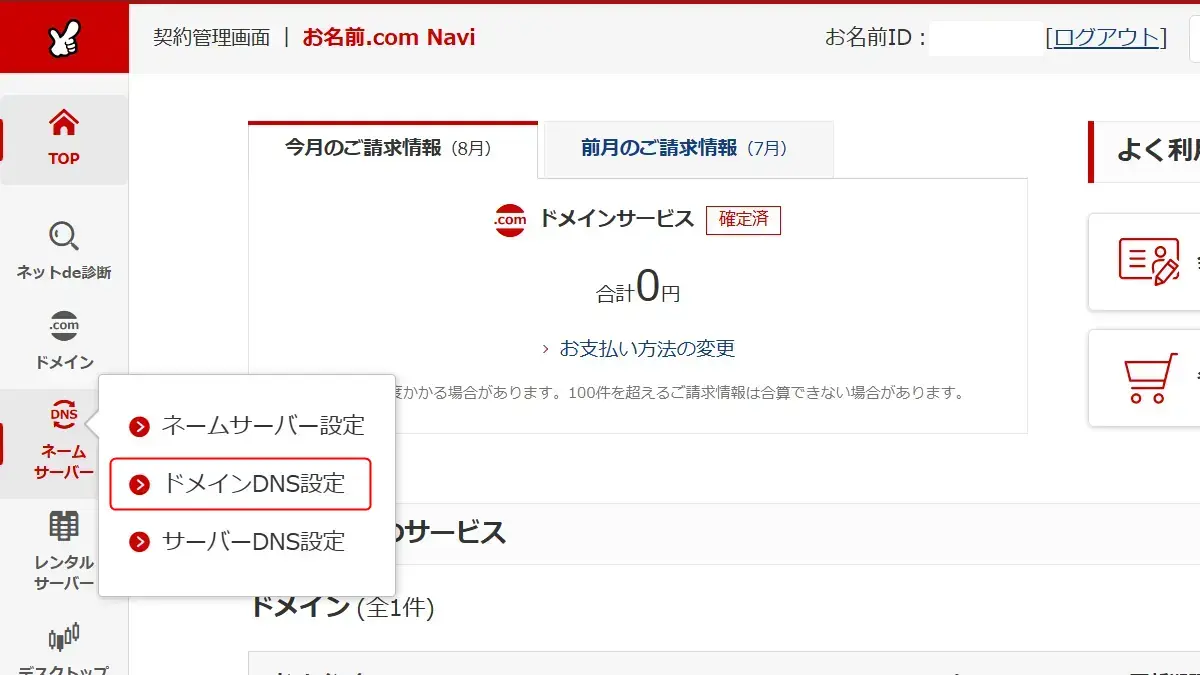Viewport: 1200px width, 675px height.
Task: Click the 確定済 status badge
Action: [743, 220]
